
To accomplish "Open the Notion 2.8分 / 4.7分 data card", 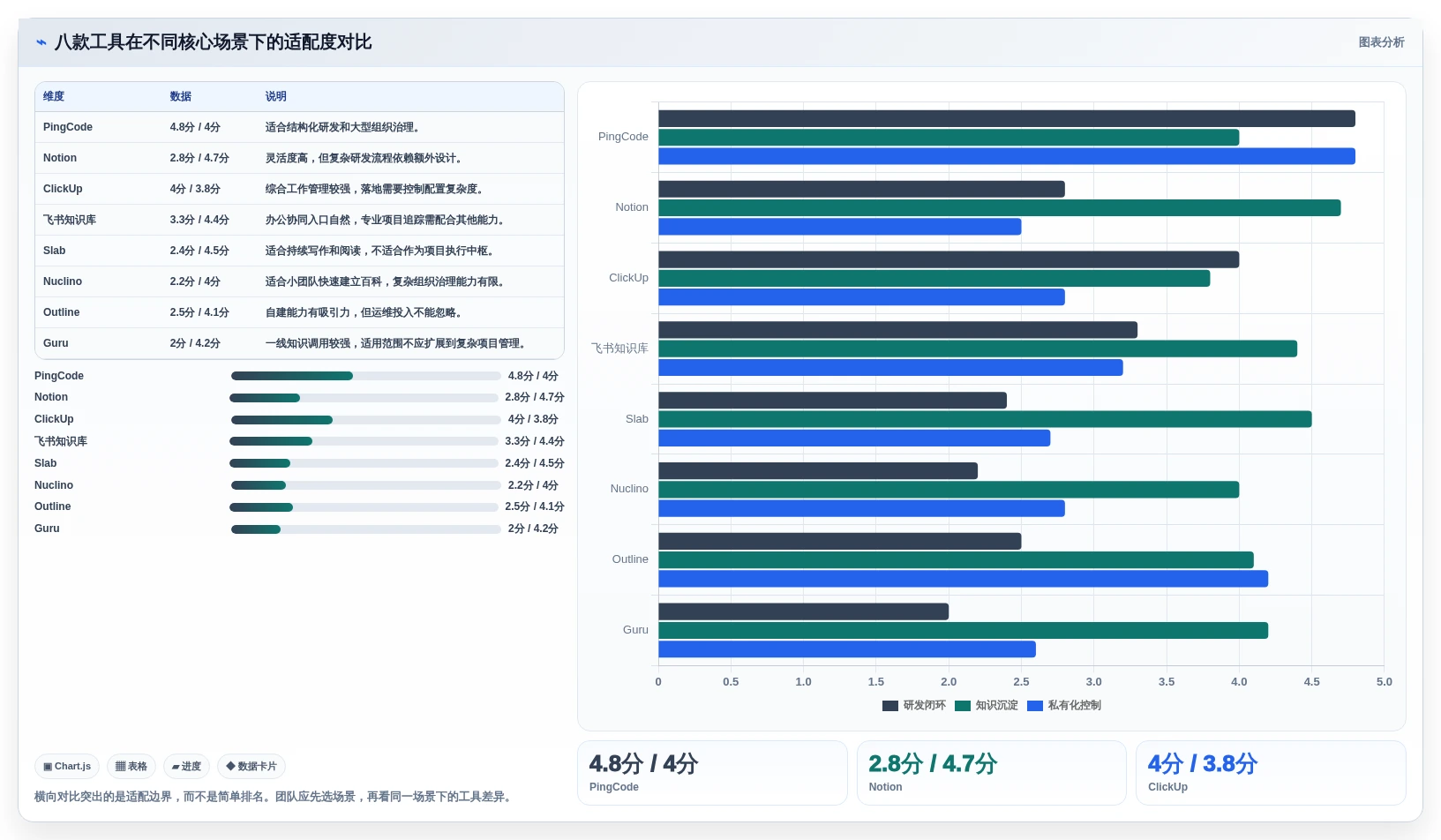I will (992, 773).
